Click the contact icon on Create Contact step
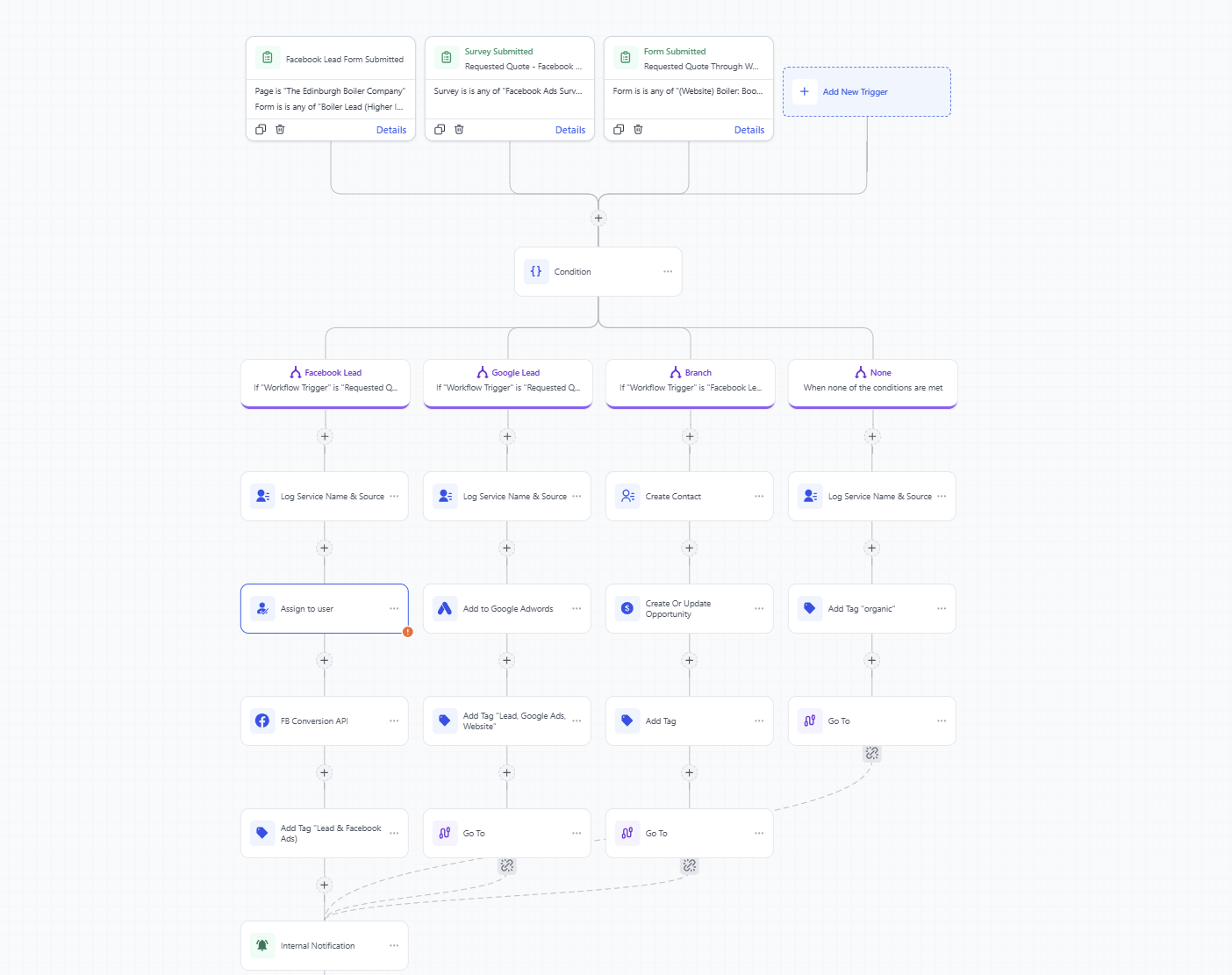1232x975 pixels. [627, 496]
